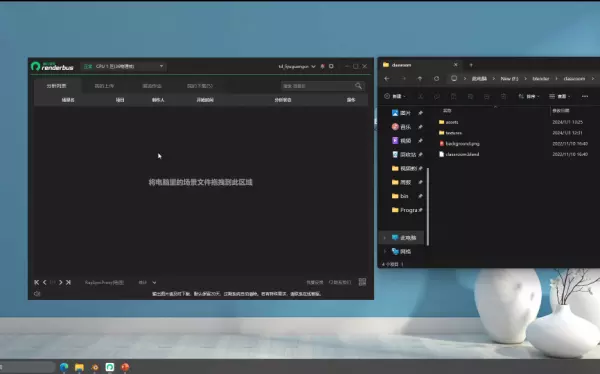Expand the This PC tree node

pyautogui.click(x=385, y=238)
